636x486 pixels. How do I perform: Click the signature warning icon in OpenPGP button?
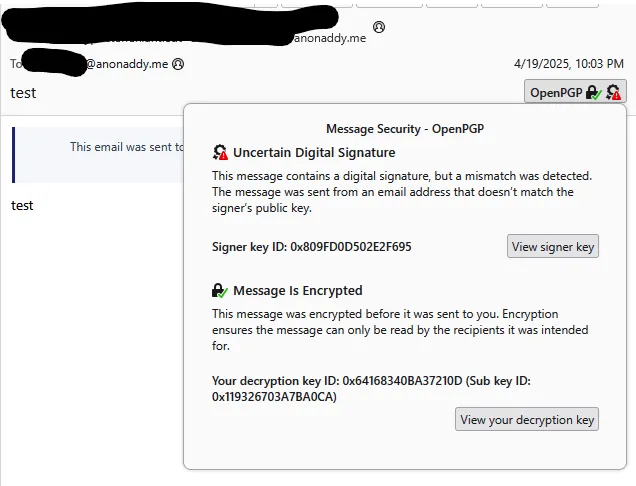(613, 92)
